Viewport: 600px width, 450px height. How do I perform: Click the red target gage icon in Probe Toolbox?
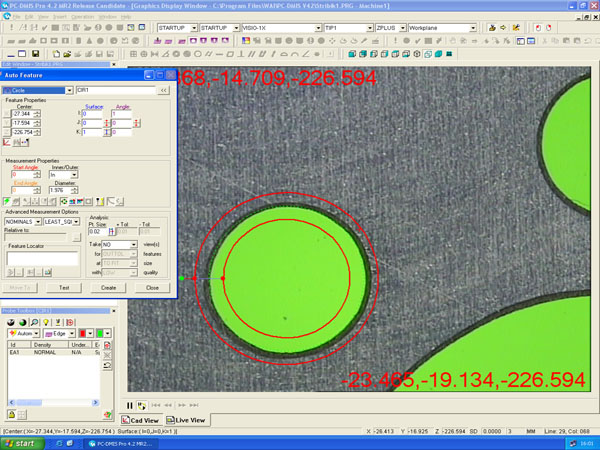coord(70,322)
